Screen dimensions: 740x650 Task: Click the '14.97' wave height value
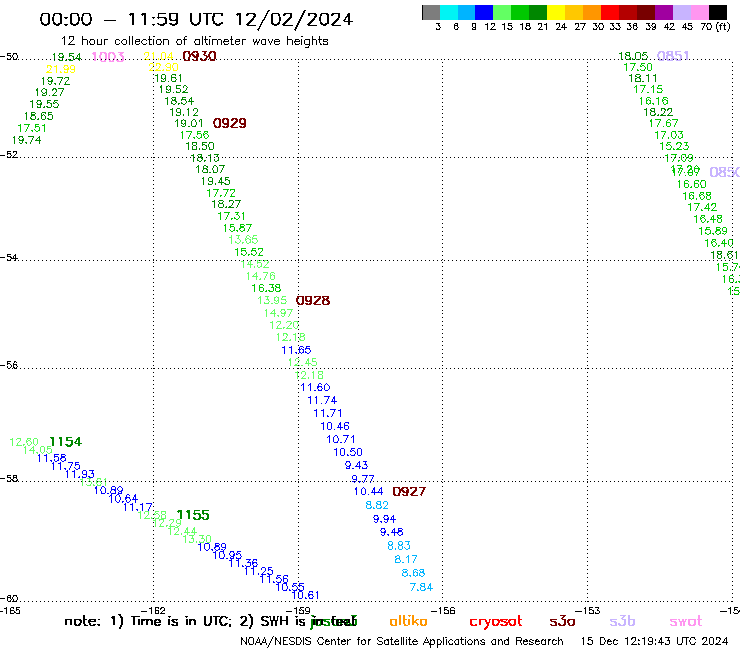coord(278,313)
